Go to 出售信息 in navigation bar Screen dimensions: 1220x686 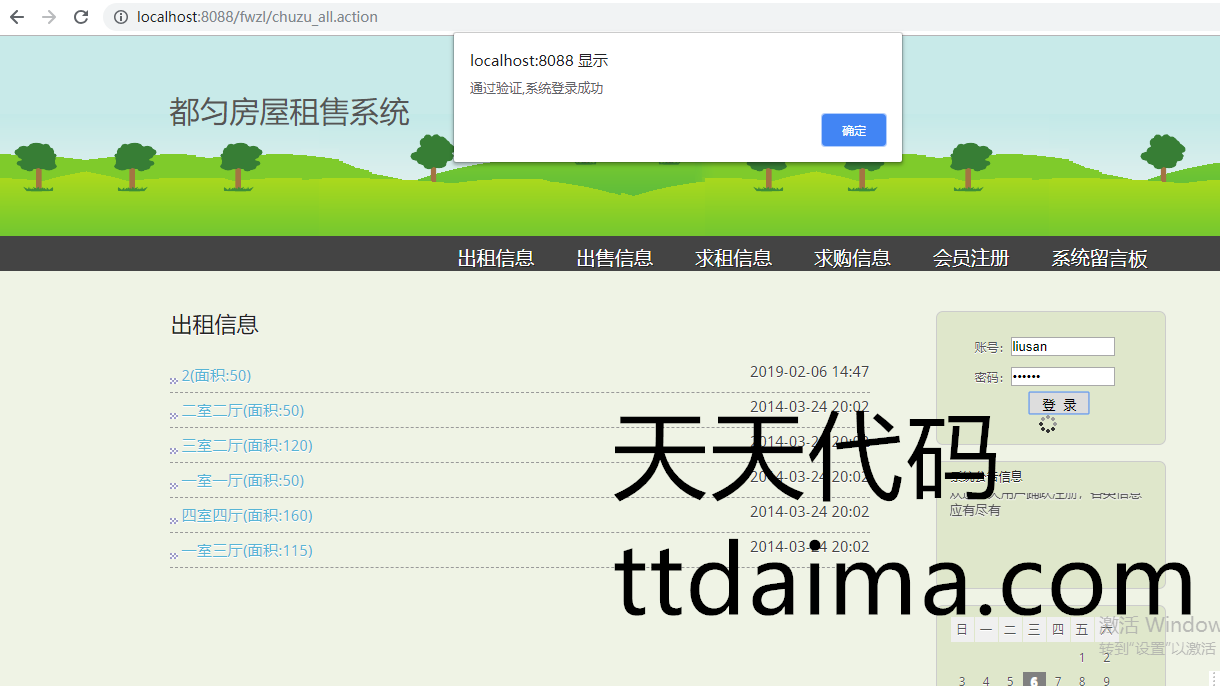tap(614, 258)
